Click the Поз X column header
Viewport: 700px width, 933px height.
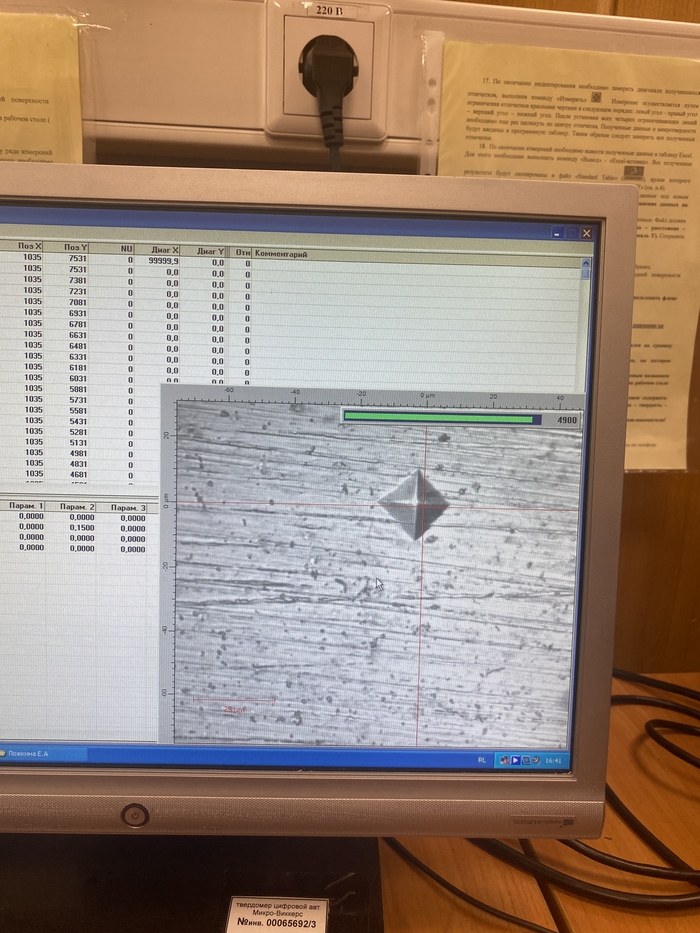point(22,246)
